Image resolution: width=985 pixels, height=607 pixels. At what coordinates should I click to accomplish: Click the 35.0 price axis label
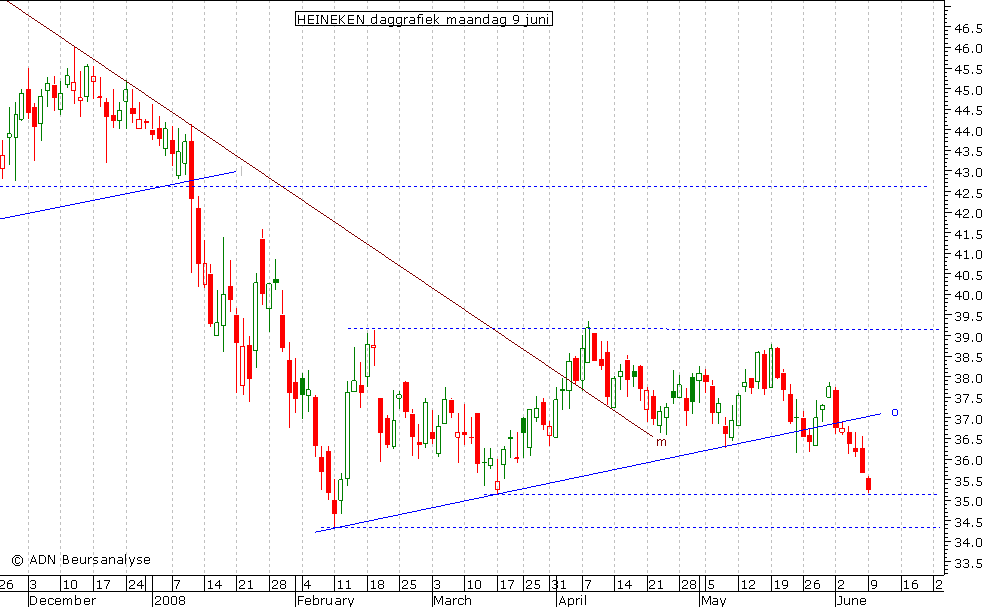pos(968,502)
